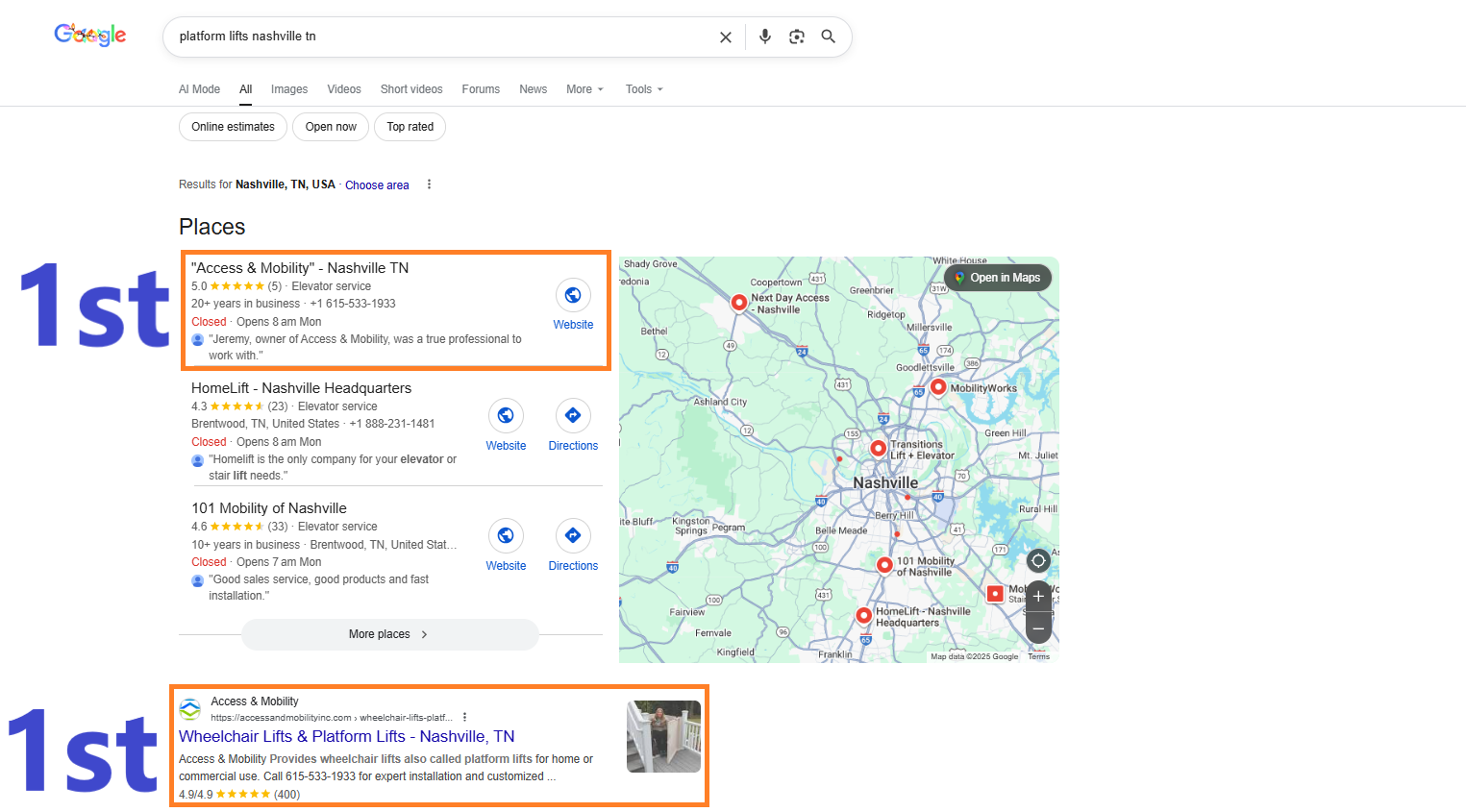
Task: Zoom out the map with the minus button
Action: pos(1038,628)
